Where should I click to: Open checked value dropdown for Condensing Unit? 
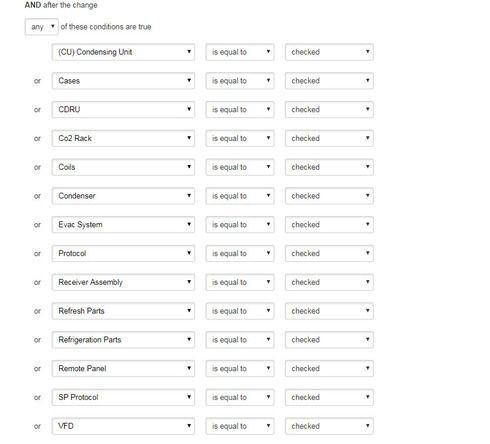329,52
